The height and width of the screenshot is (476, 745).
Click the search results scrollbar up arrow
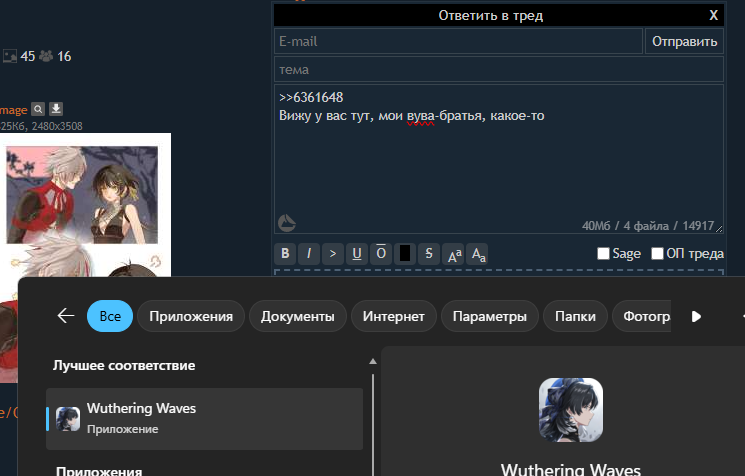373,362
